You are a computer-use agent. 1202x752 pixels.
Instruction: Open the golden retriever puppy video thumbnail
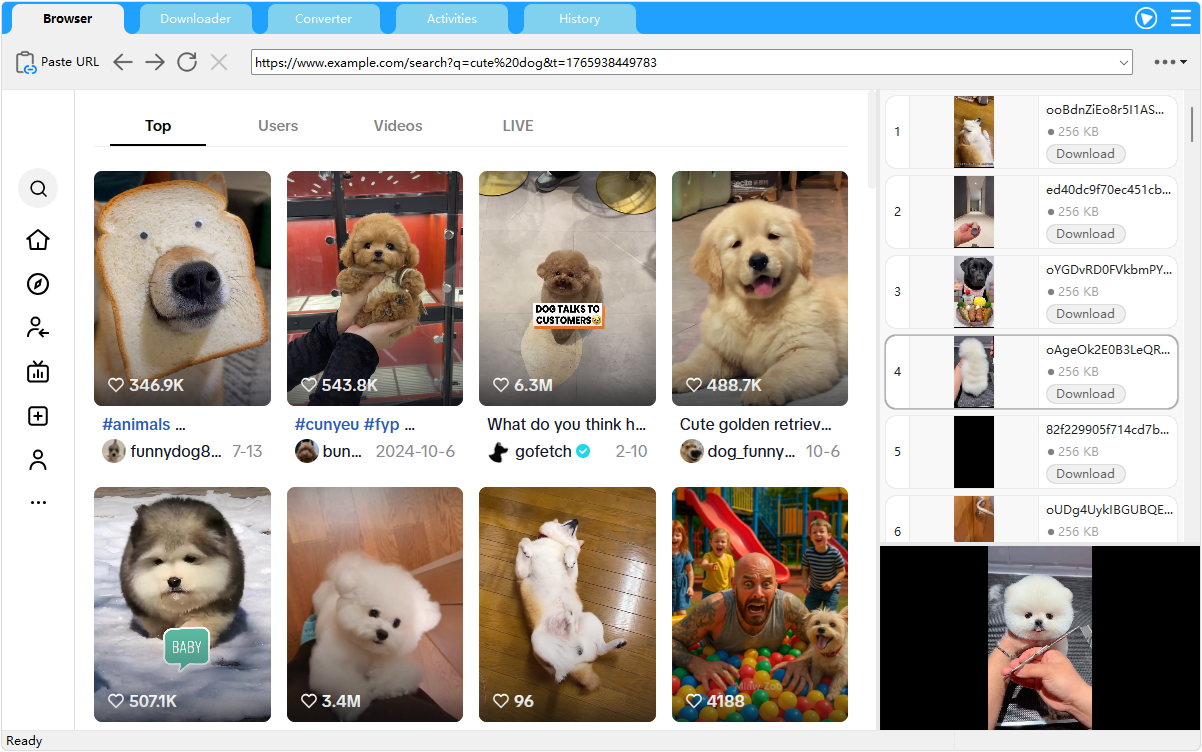click(x=759, y=288)
